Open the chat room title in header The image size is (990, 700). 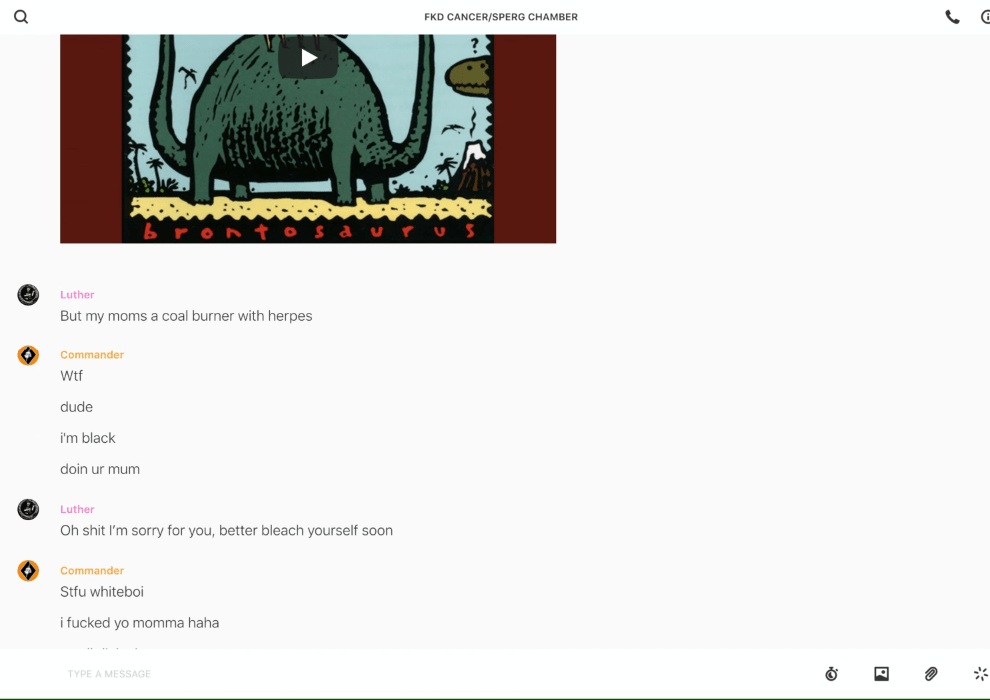click(501, 17)
